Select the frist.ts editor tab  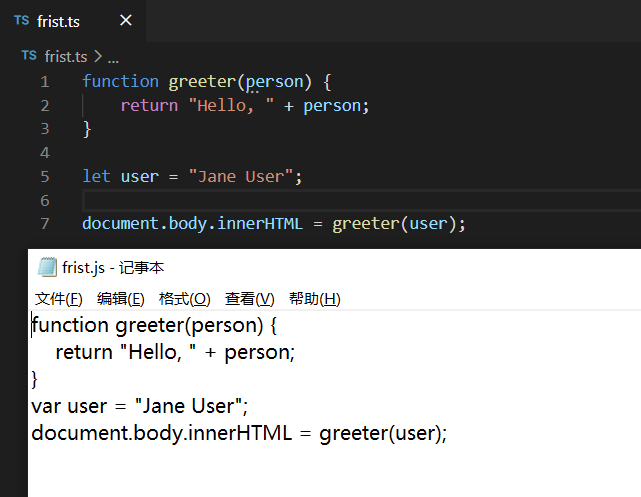coord(73,20)
